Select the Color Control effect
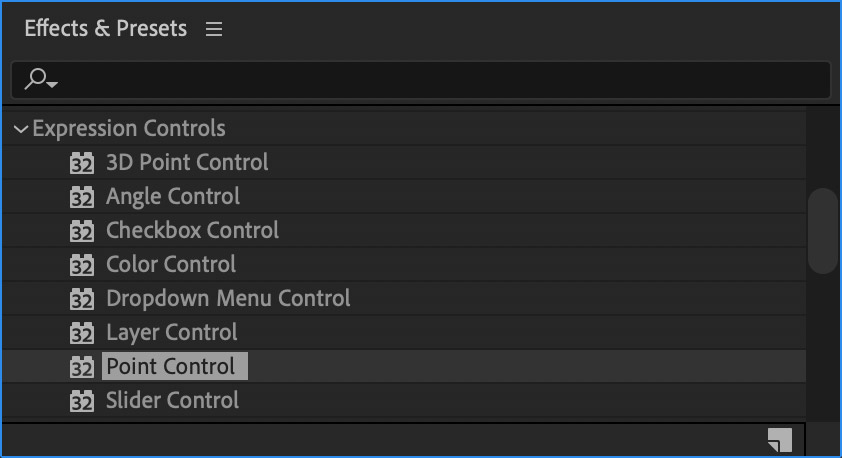Screen dimensions: 842x458 coord(171,264)
